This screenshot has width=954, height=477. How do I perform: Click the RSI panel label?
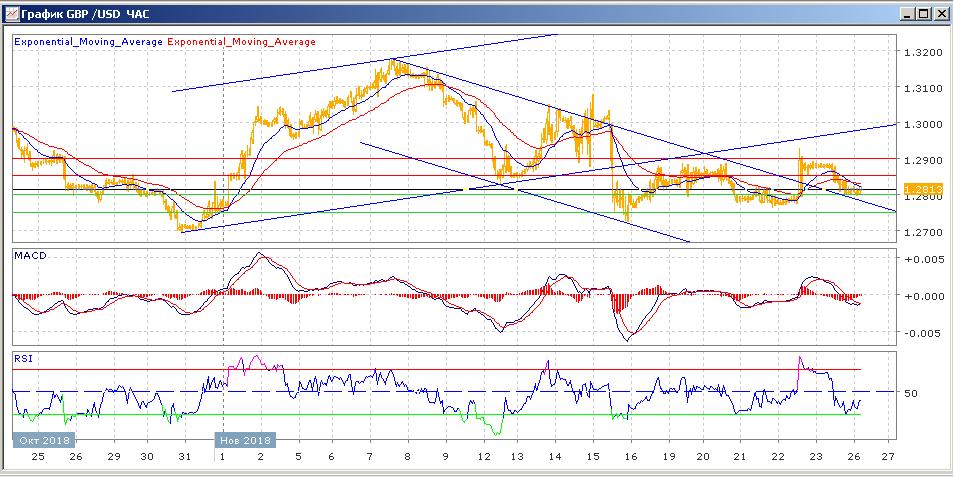(24, 358)
